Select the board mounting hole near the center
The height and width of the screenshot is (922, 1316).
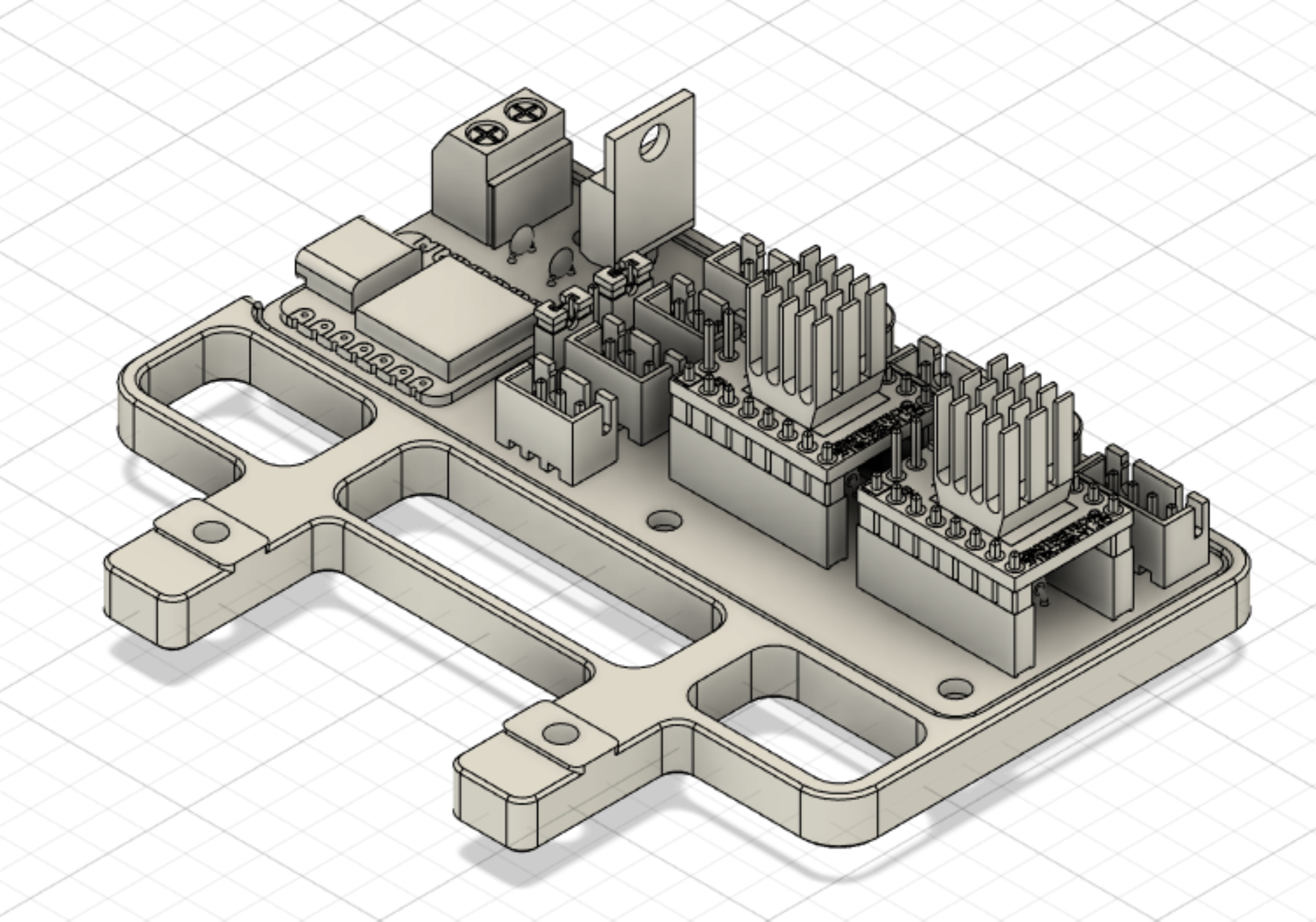coord(663,522)
